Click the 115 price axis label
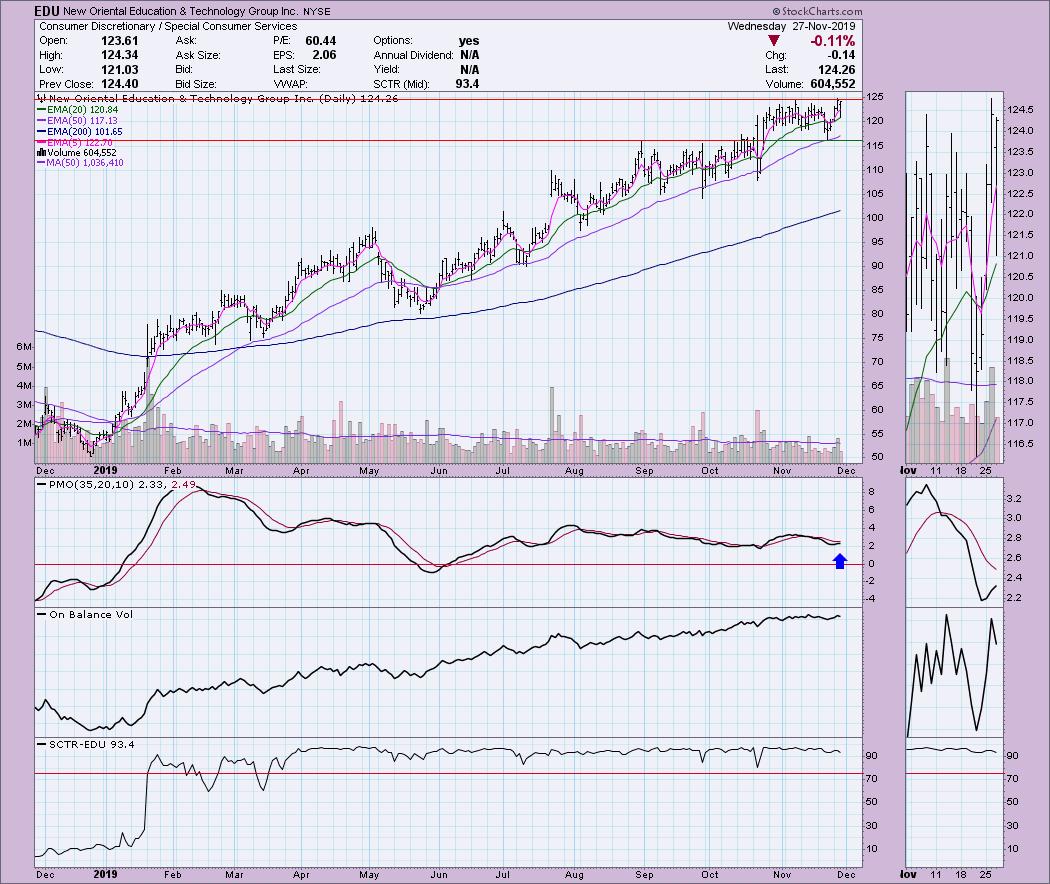 coord(875,145)
